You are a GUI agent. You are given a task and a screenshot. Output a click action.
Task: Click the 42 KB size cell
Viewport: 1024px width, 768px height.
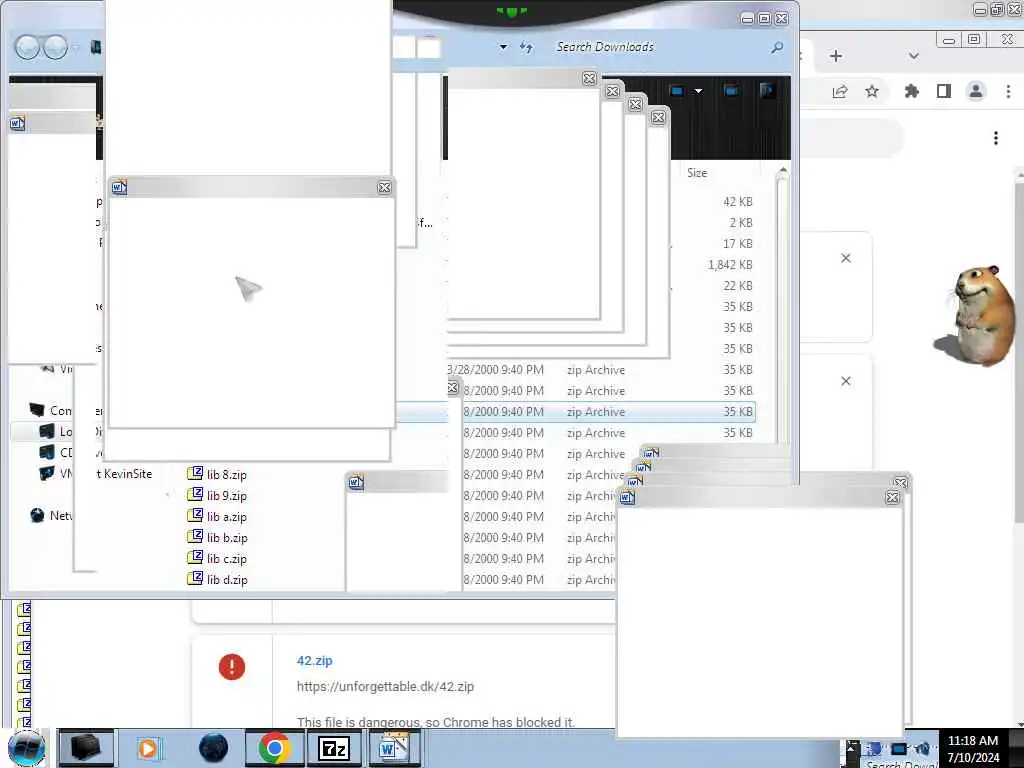737,202
